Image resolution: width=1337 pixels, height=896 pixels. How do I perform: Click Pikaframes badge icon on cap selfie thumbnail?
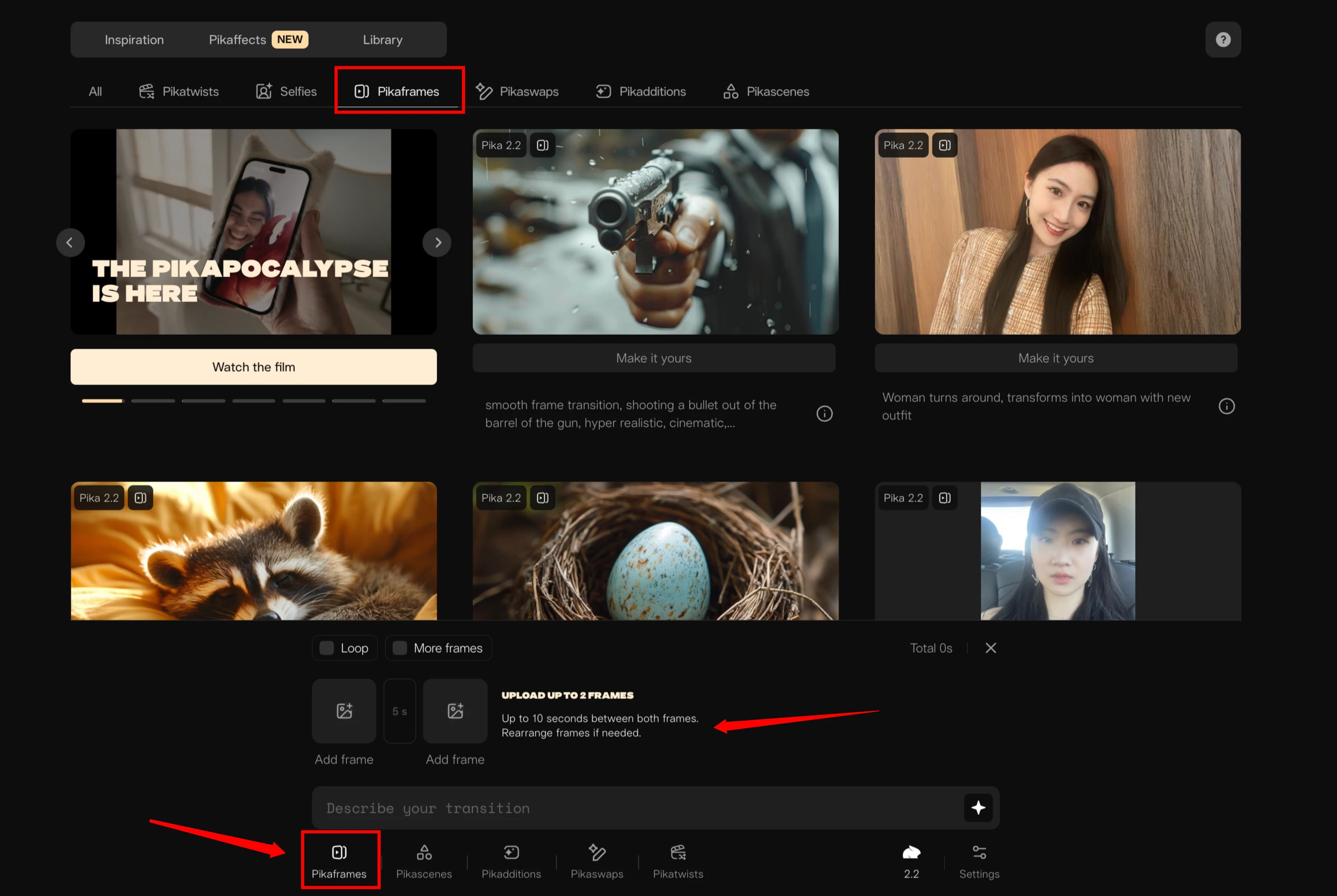coord(945,498)
